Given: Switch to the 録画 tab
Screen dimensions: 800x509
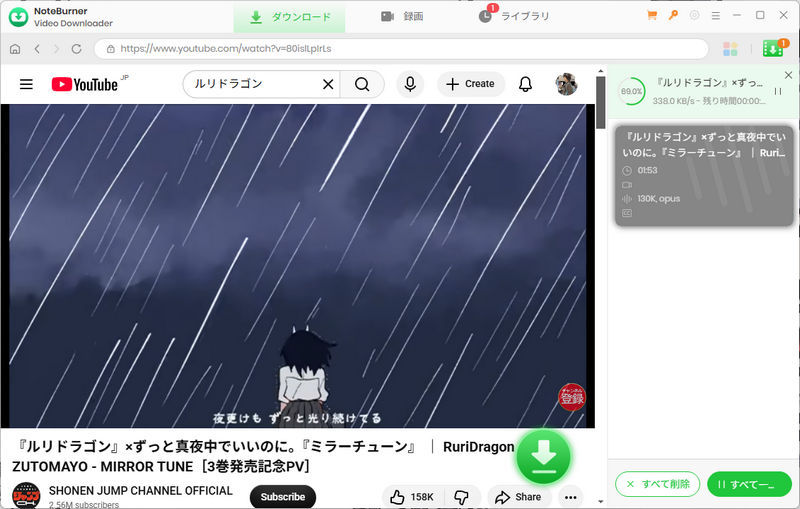Looking at the screenshot, I should (402, 17).
